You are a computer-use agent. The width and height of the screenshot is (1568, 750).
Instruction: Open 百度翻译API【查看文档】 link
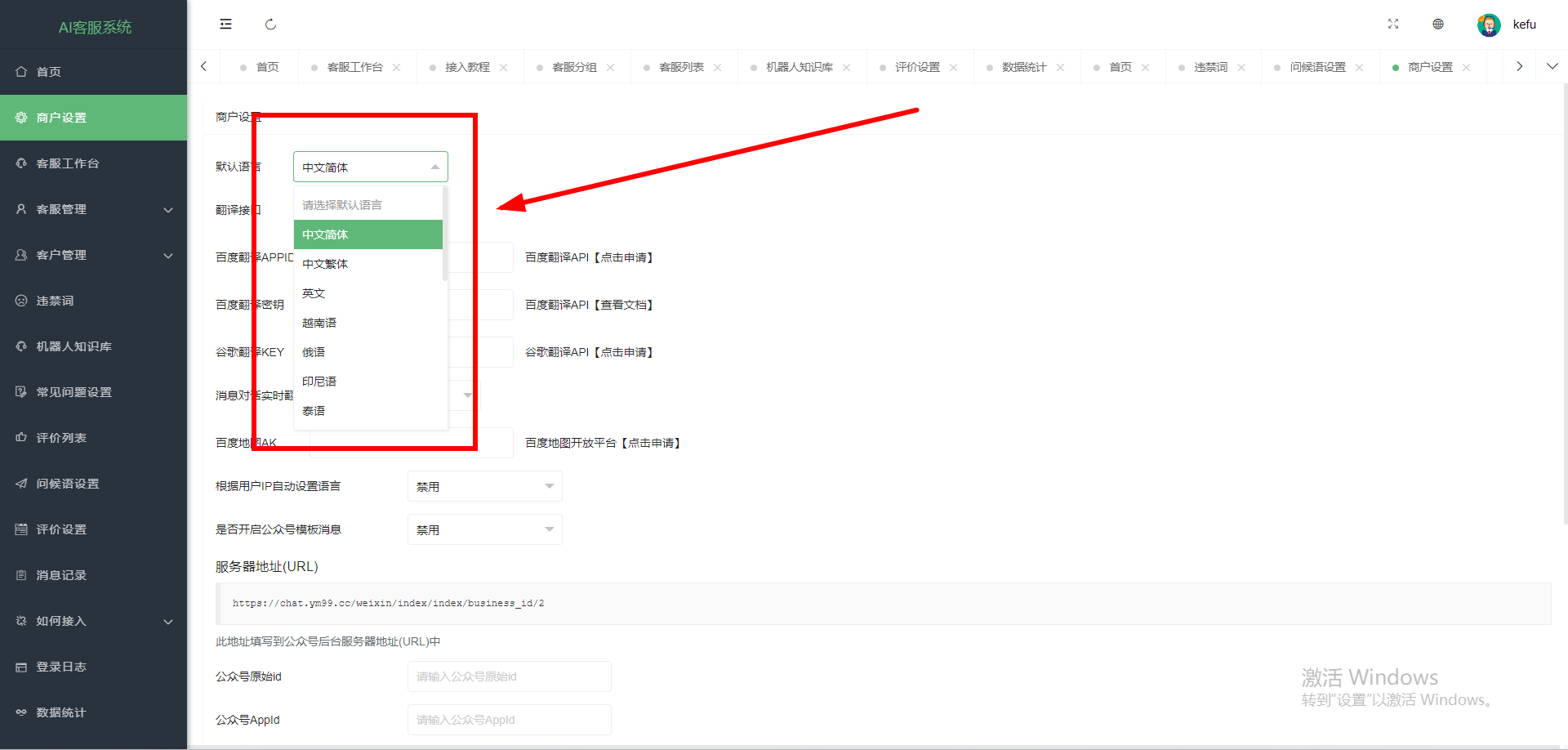pyautogui.click(x=590, y=305)
